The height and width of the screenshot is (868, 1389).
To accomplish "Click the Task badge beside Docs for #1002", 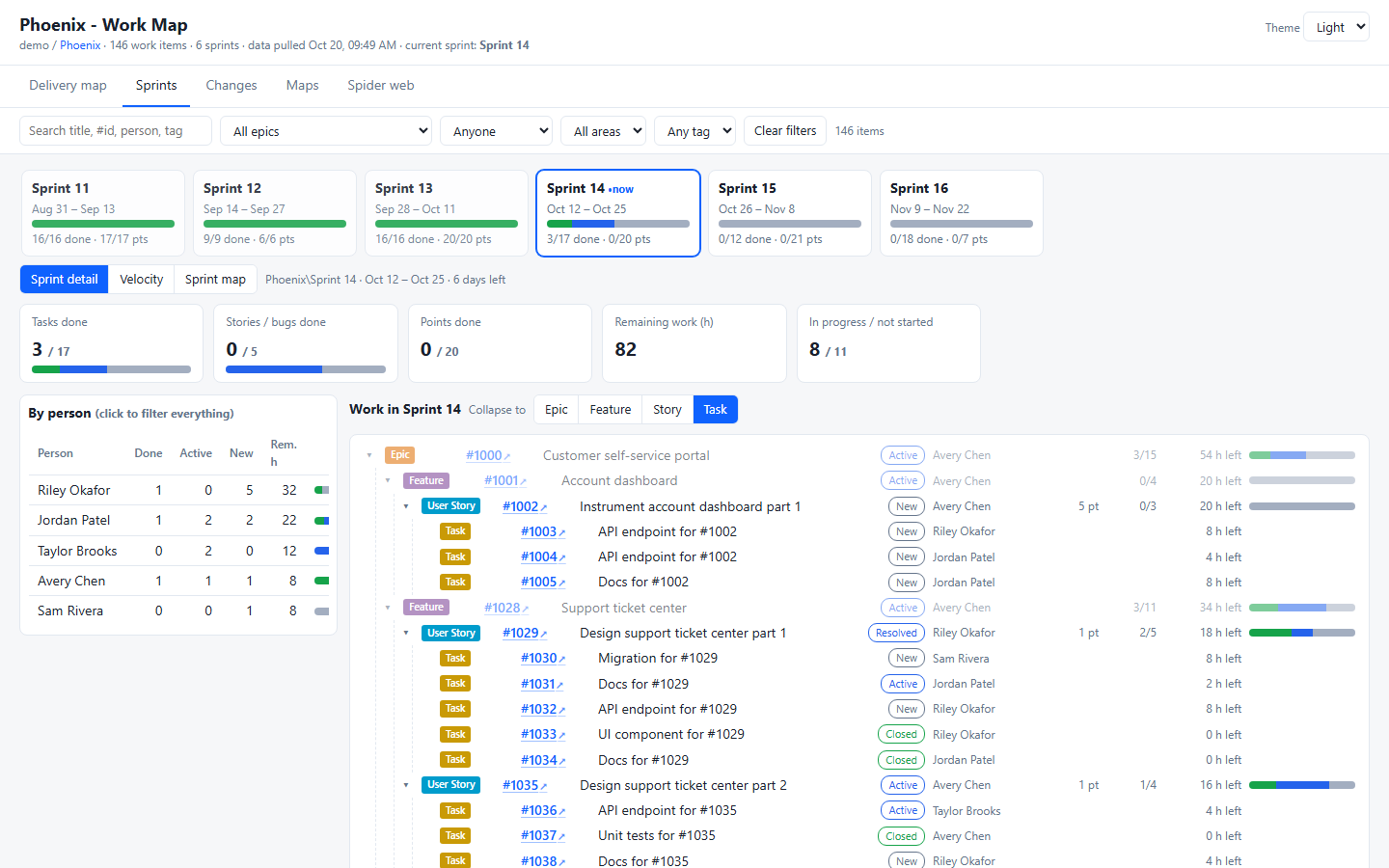I will click(x=455, y=583).
